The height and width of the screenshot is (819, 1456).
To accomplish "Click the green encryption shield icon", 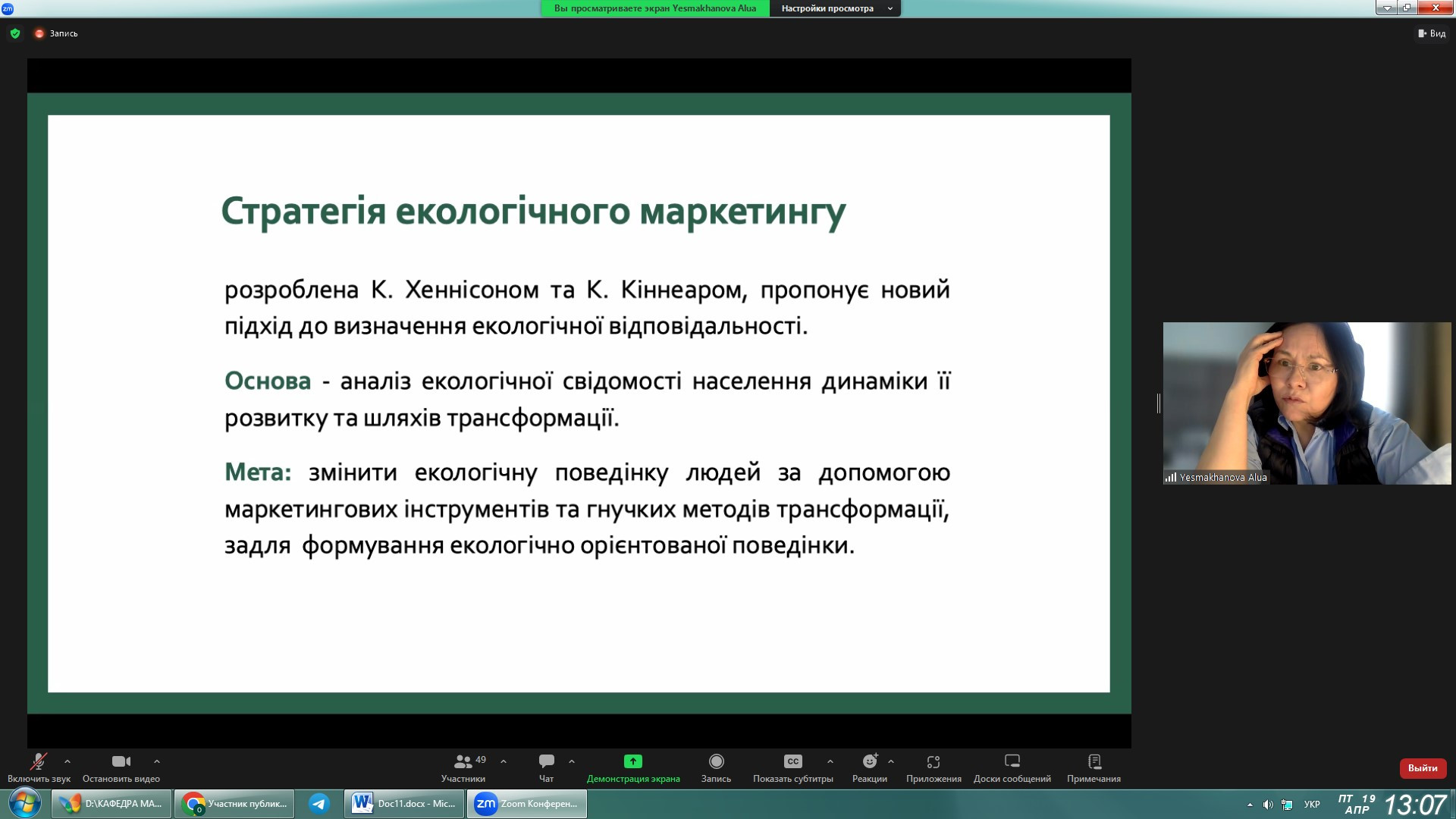I will pyautogui.click(x=15, y=33).
